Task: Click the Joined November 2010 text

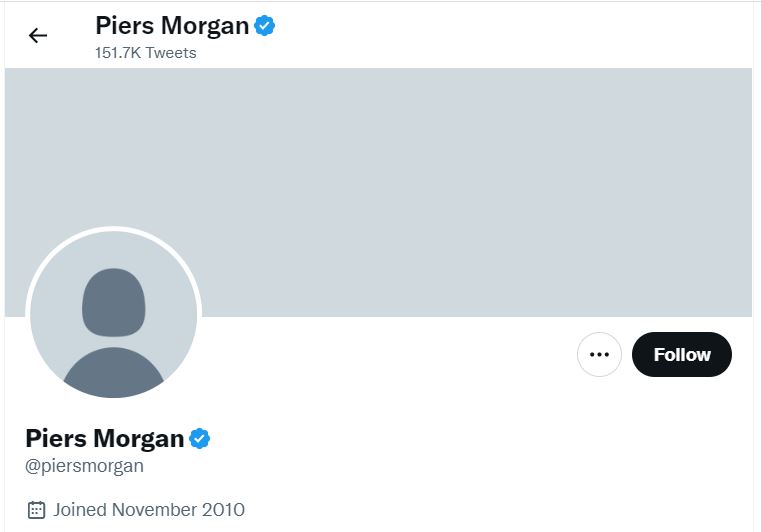Action: 149,510
